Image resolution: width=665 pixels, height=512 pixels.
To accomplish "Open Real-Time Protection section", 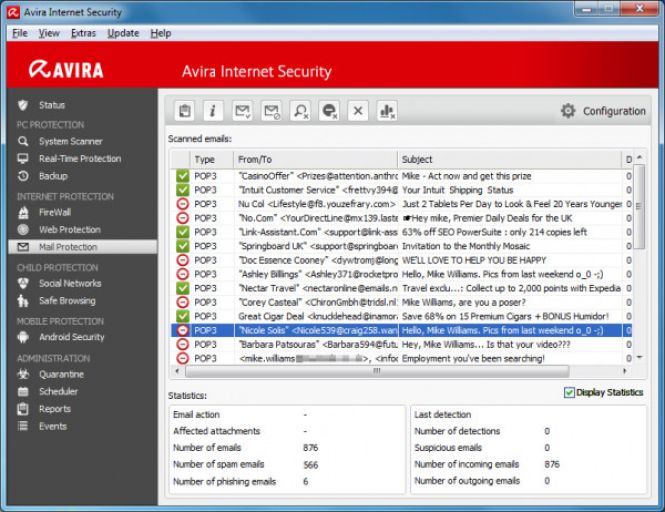I will click(80, 159).
